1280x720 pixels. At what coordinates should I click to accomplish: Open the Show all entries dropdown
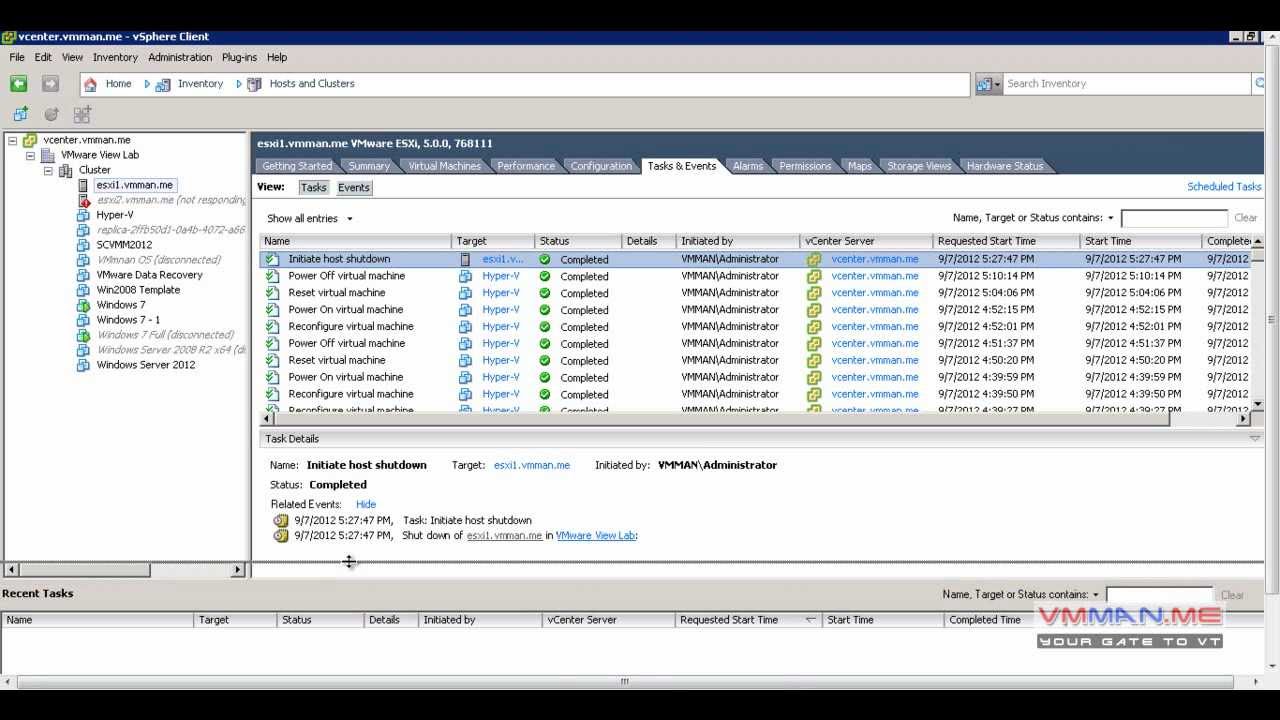coord(310,219)
